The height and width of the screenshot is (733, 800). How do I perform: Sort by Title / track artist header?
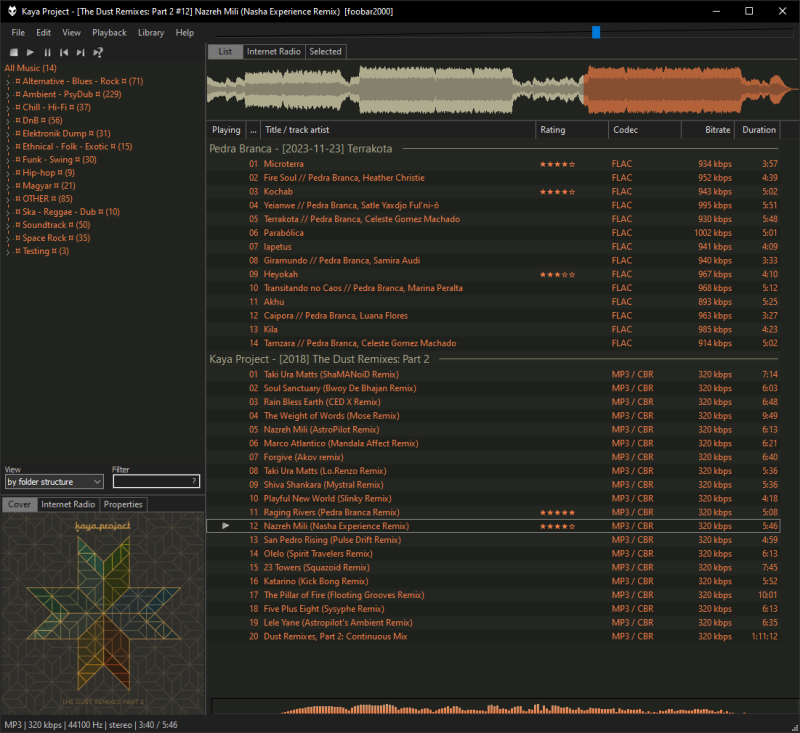pos(398,130)
